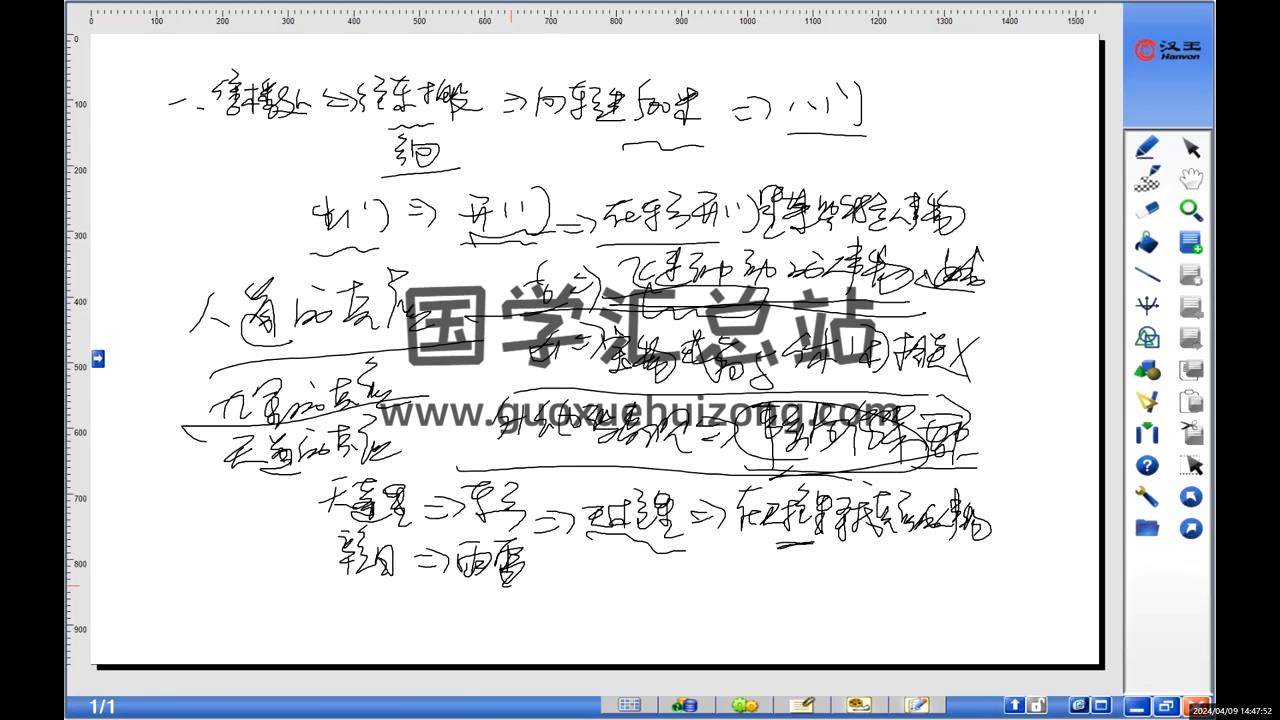
Task: Click the round up-right arrow button
Action: pos(1191,528)
